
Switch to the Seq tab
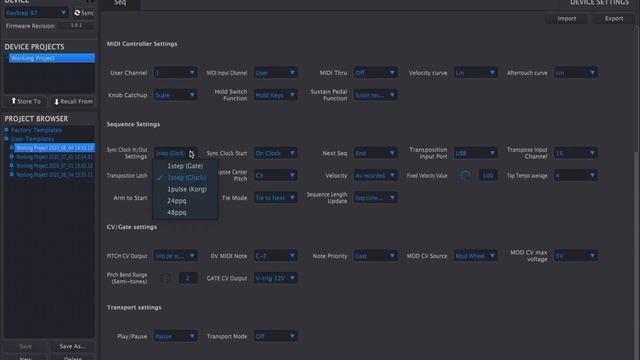point(120,3)
